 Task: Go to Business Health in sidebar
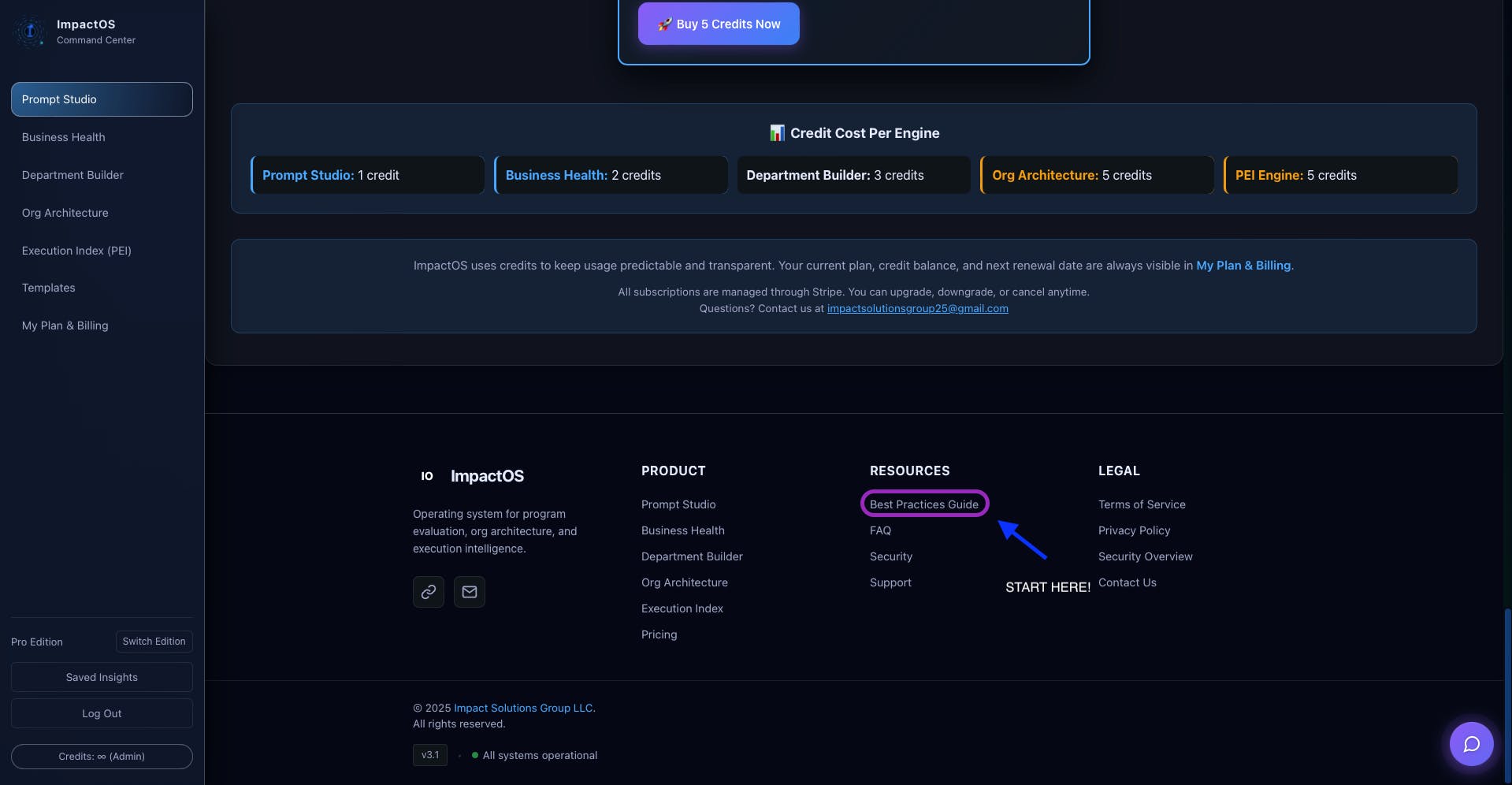102,137
